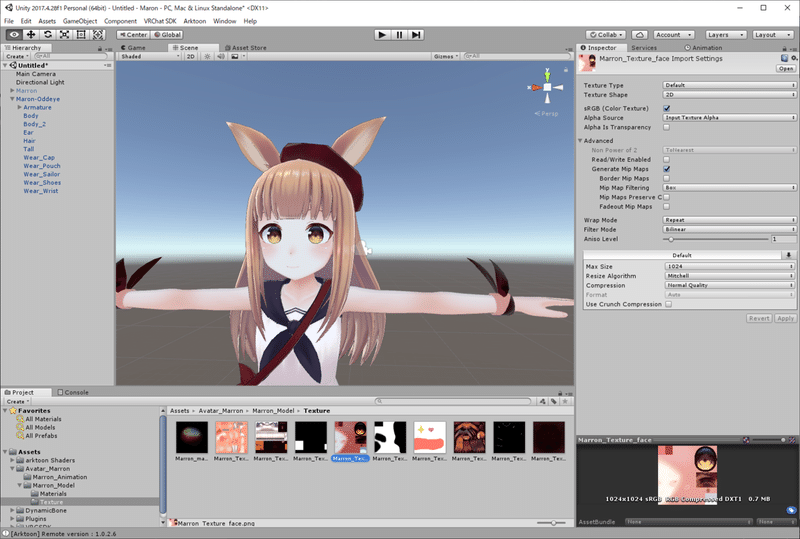Open the Inspector help icon
Image resolution: width=800 pixels, height=539 pixels.
(x=784, y=58)
